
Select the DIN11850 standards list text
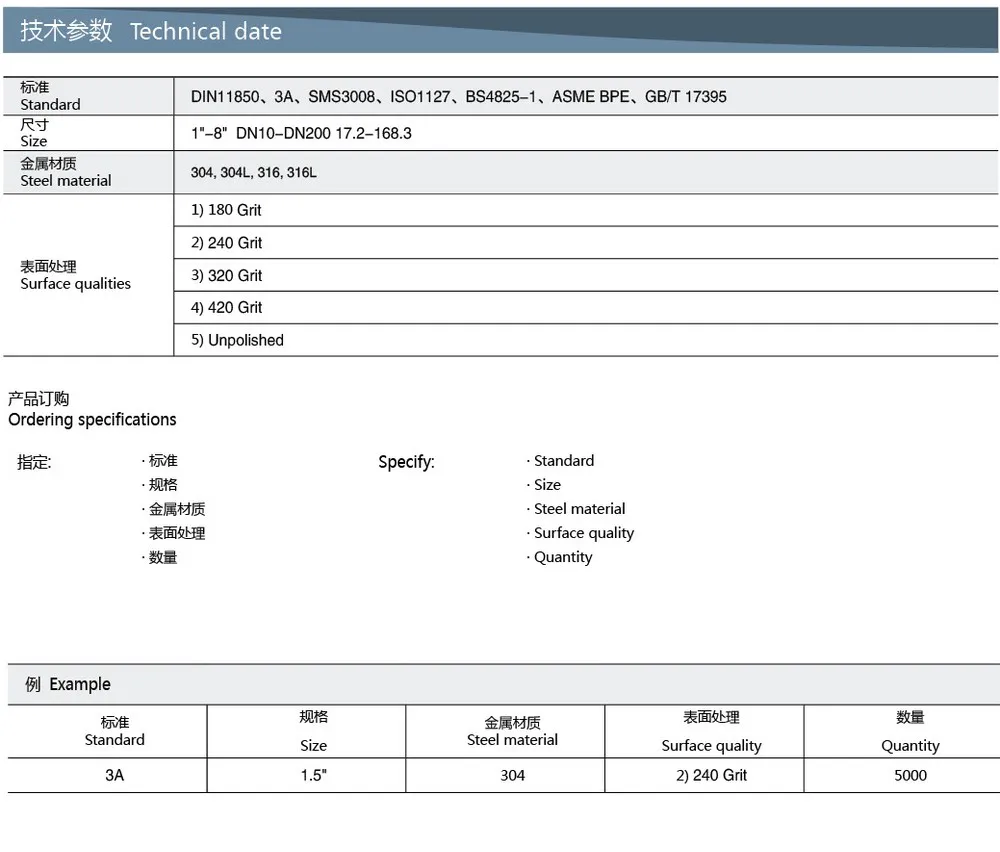tap(458, 97)
